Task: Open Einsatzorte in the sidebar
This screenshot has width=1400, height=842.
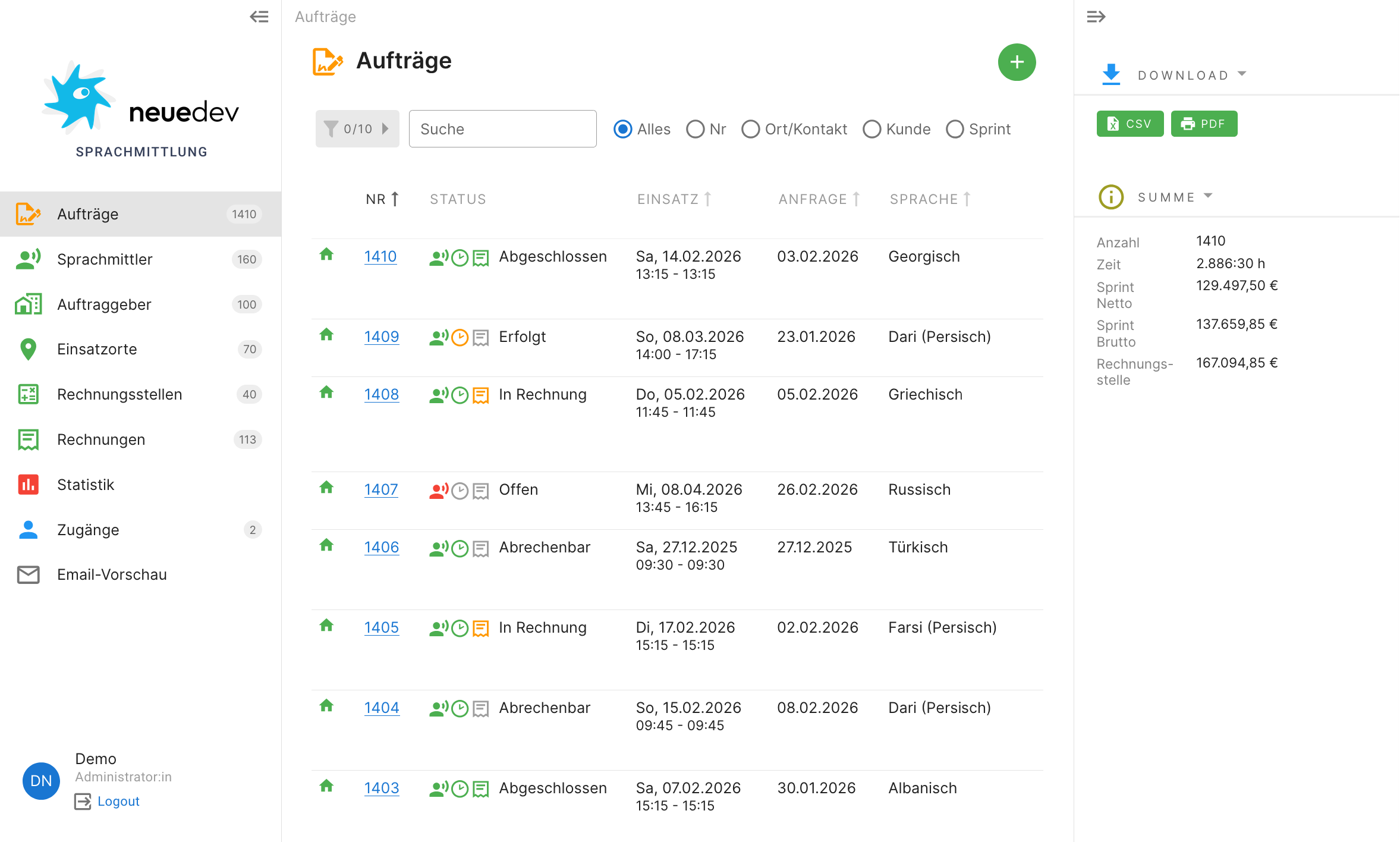Action: pos(141,349)
